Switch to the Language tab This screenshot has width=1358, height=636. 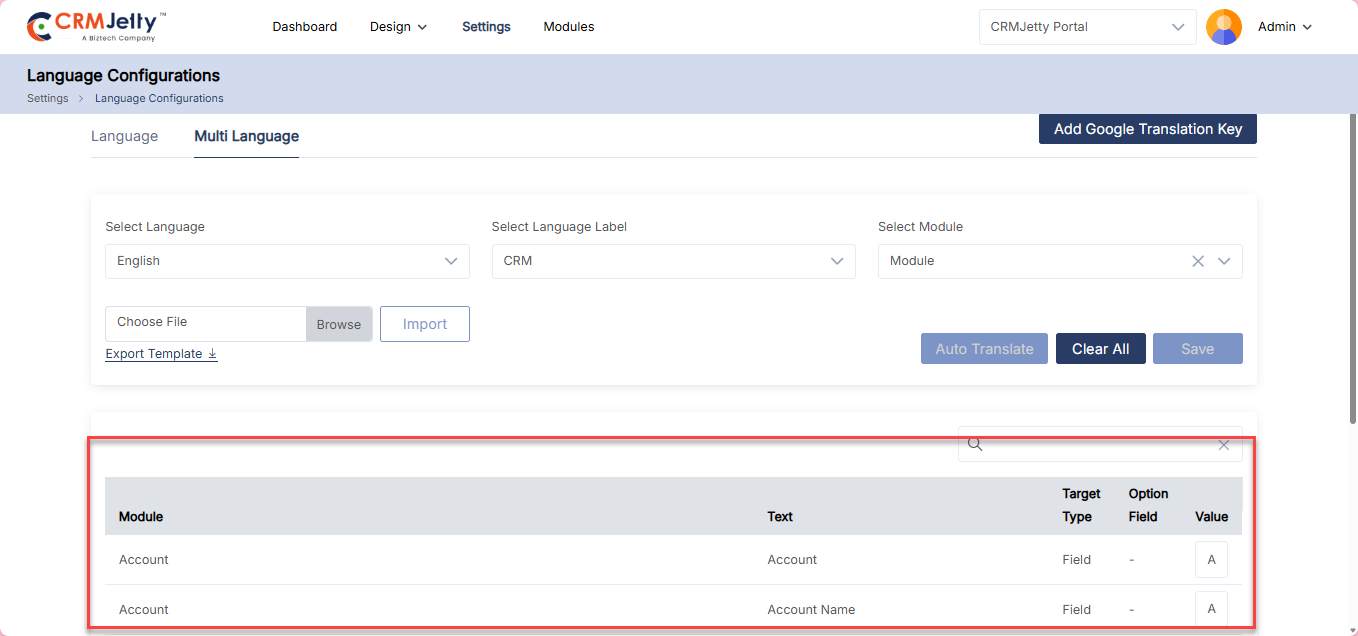point(124,136)
